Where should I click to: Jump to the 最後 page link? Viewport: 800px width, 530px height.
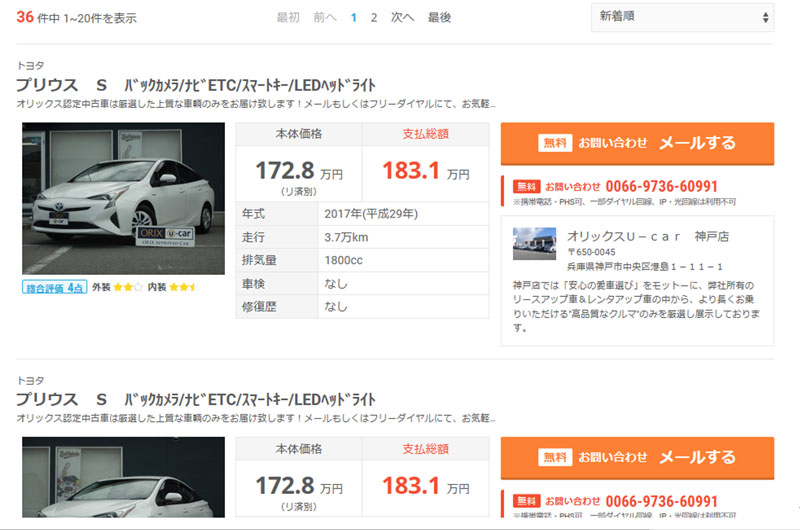(x=439, y=18)
